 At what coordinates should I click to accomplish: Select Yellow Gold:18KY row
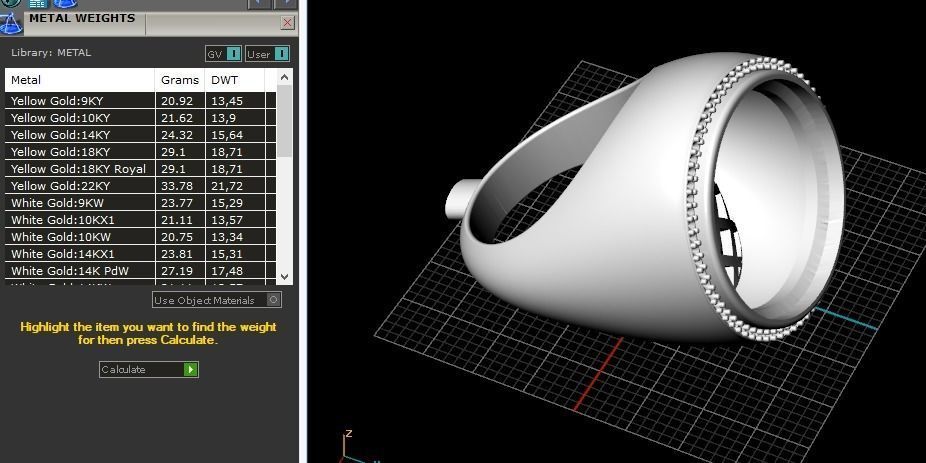click(x=141, y=152)
